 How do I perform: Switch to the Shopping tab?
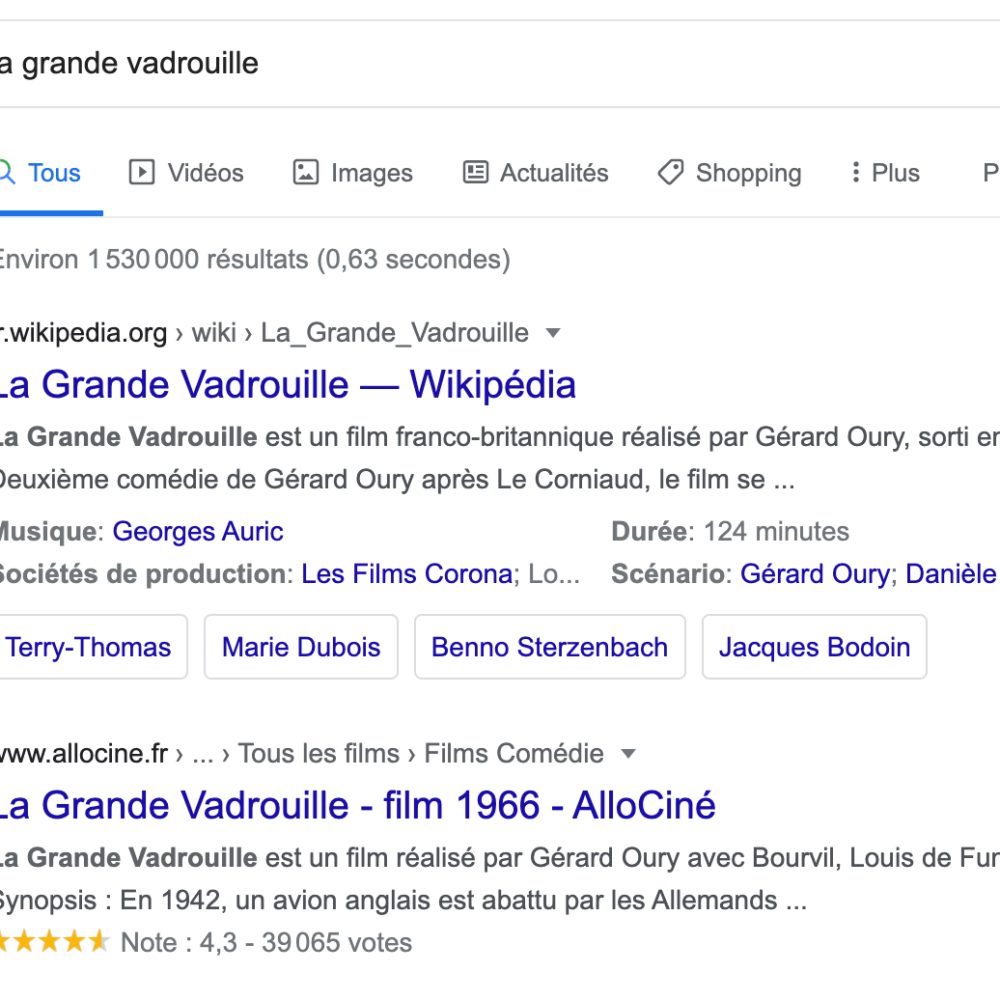[x=748, y=173]
